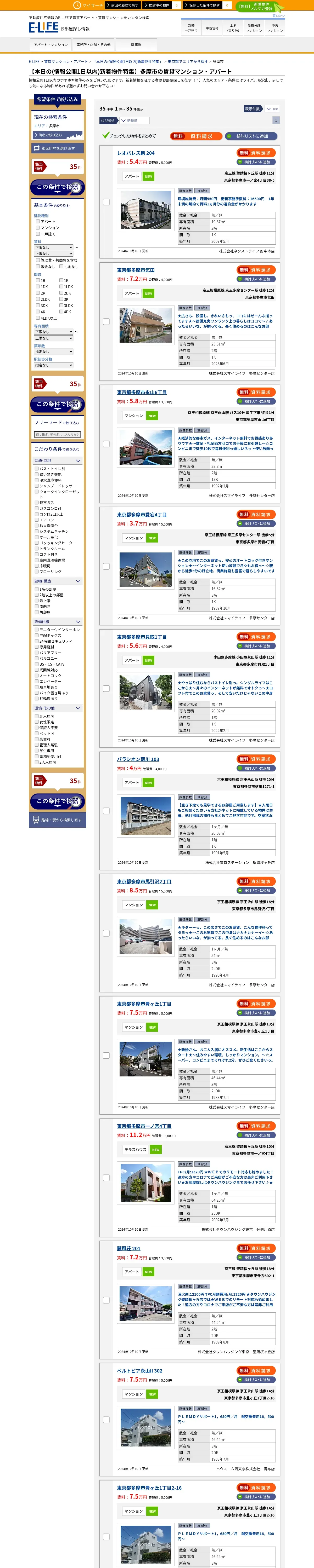Image resolution: width=314 pixels, height=1568 pixels.
Task: Open 前回の履歴で探す top bar item
Action: click(x=123, y=5)
